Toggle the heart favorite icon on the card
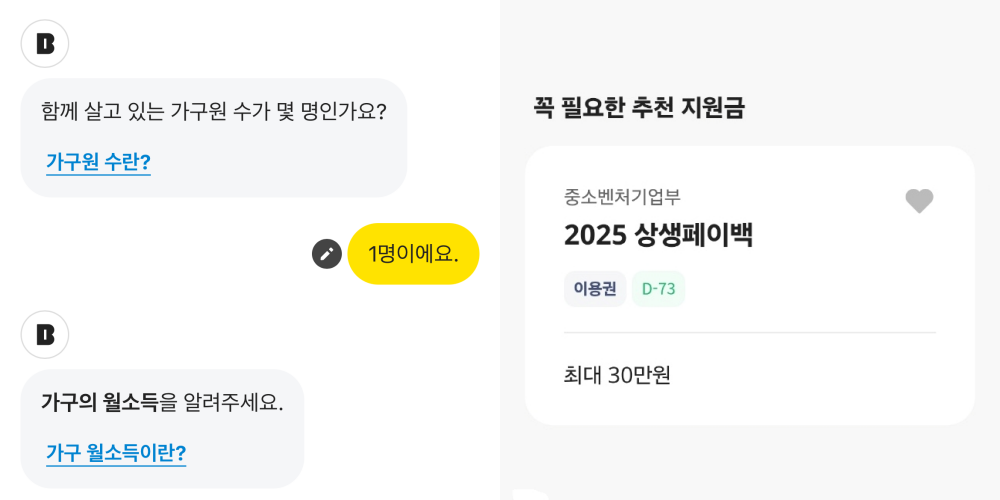The image size is (1000, 500). [x=919, y=202]
